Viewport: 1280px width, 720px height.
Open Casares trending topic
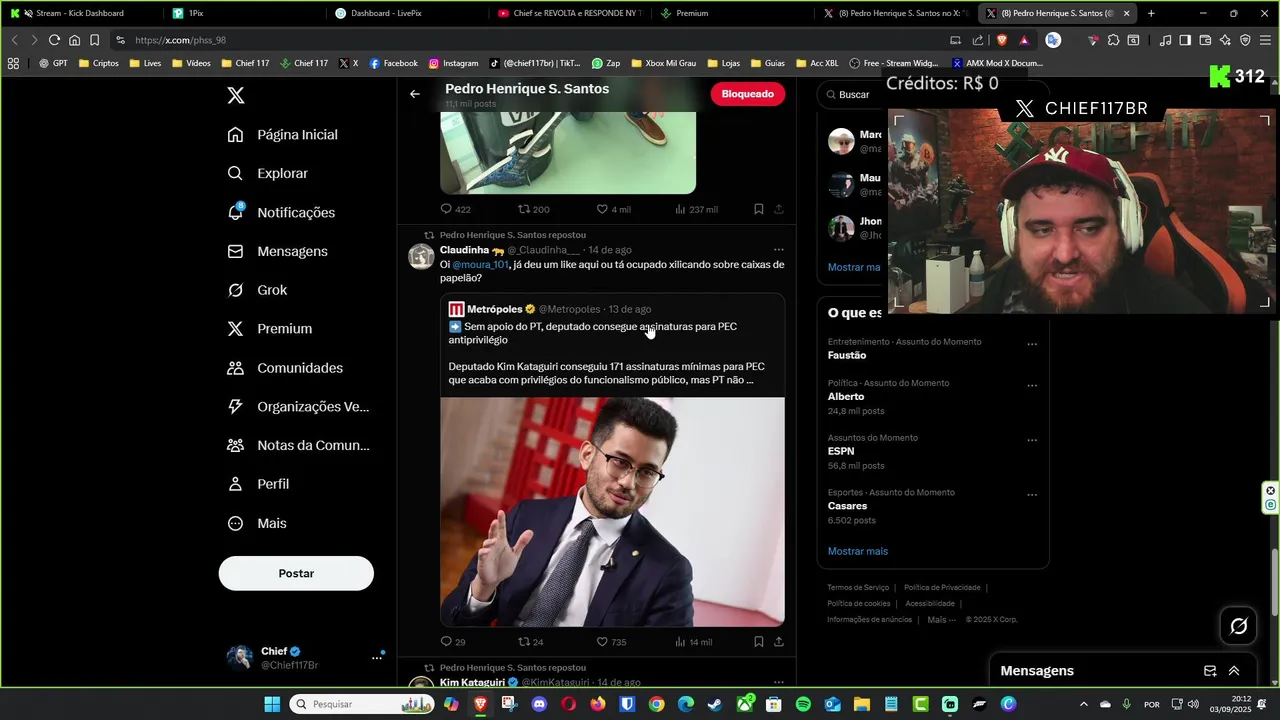tap(847, 506)
